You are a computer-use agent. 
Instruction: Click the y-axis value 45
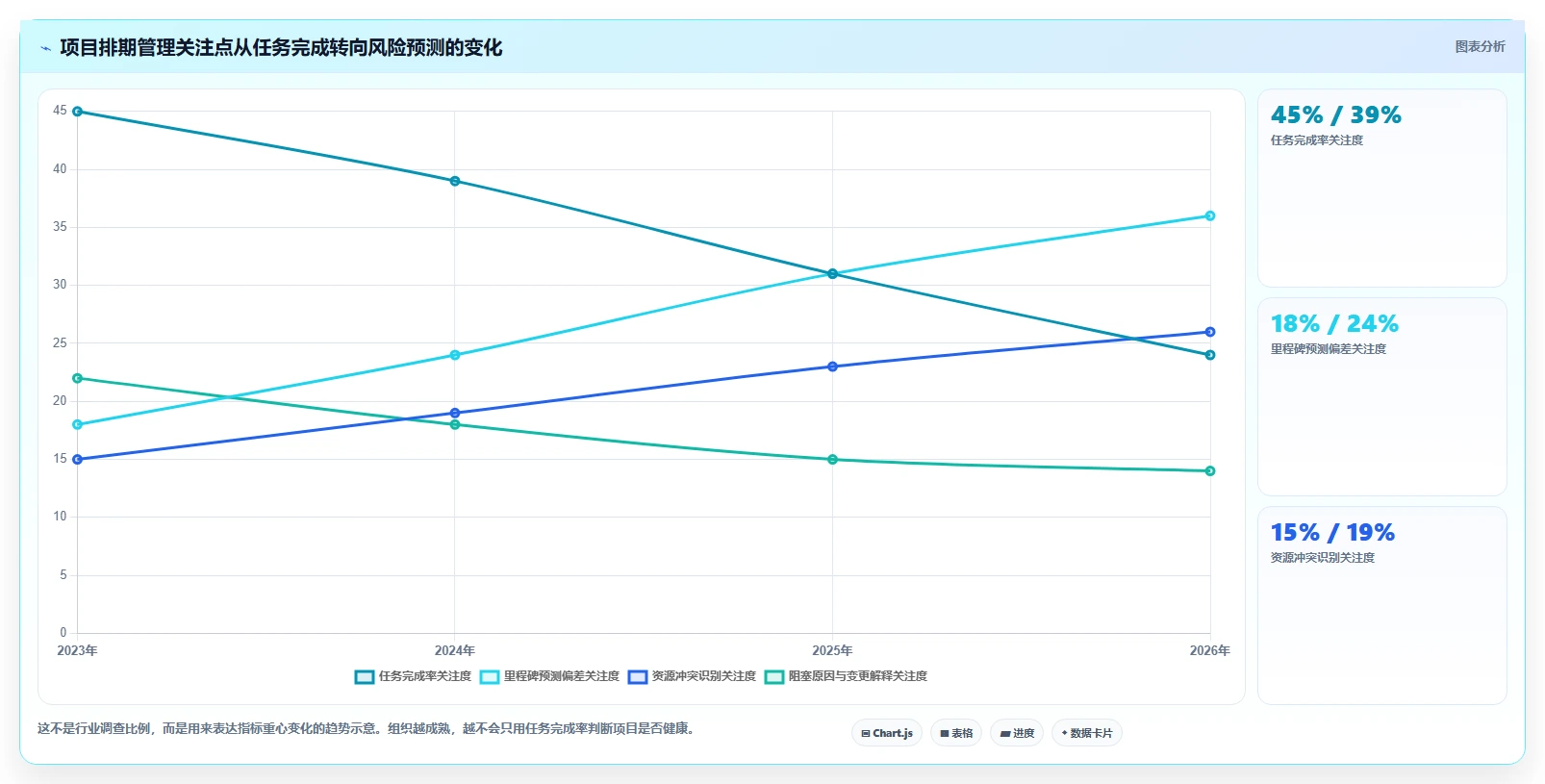coord(60,111)
